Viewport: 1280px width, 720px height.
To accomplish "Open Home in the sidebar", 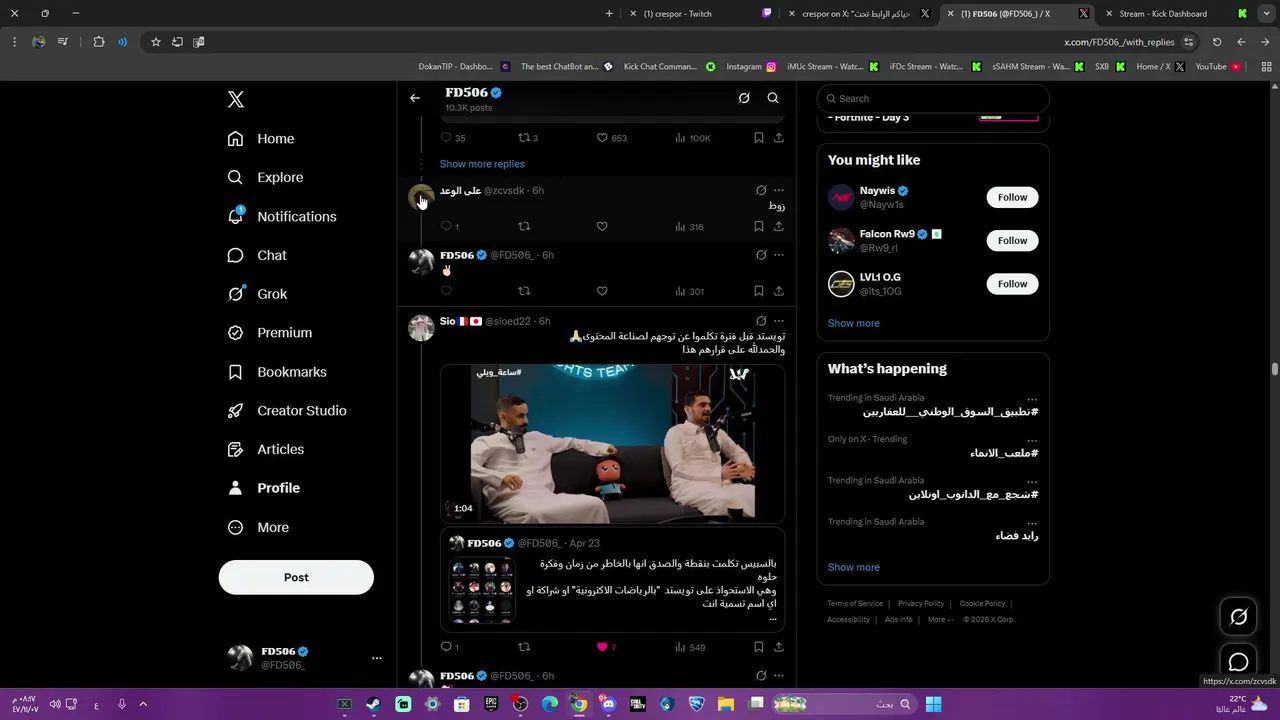I will coord(261,139).
